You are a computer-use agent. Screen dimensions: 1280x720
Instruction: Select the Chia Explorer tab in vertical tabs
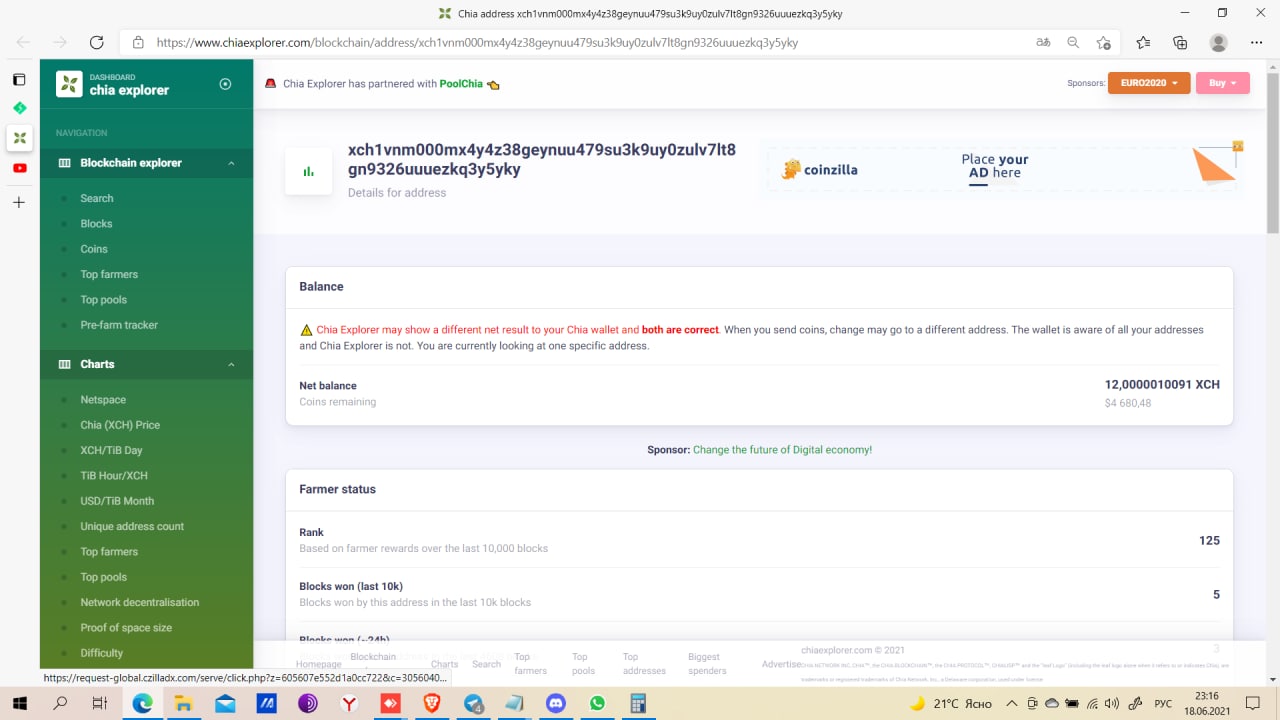(19, 138)
